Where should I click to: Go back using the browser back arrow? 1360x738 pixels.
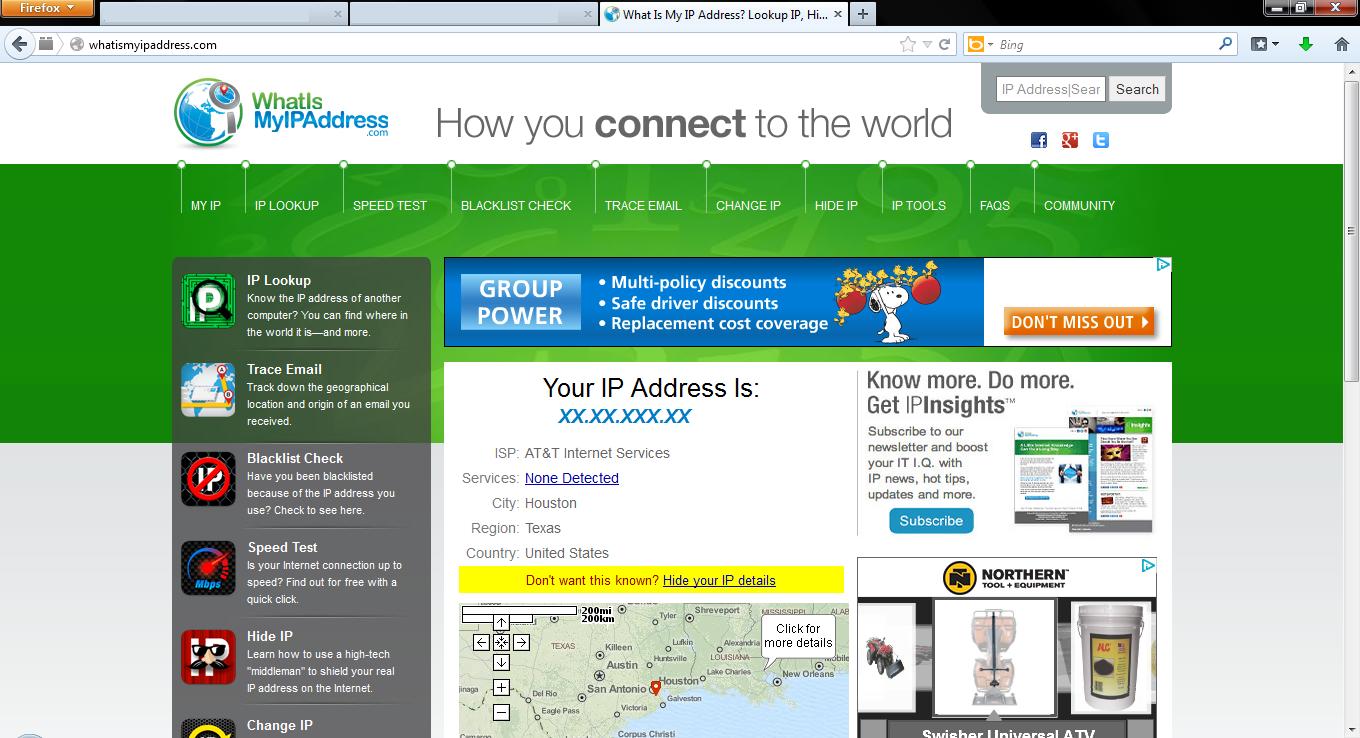point(18,44)
